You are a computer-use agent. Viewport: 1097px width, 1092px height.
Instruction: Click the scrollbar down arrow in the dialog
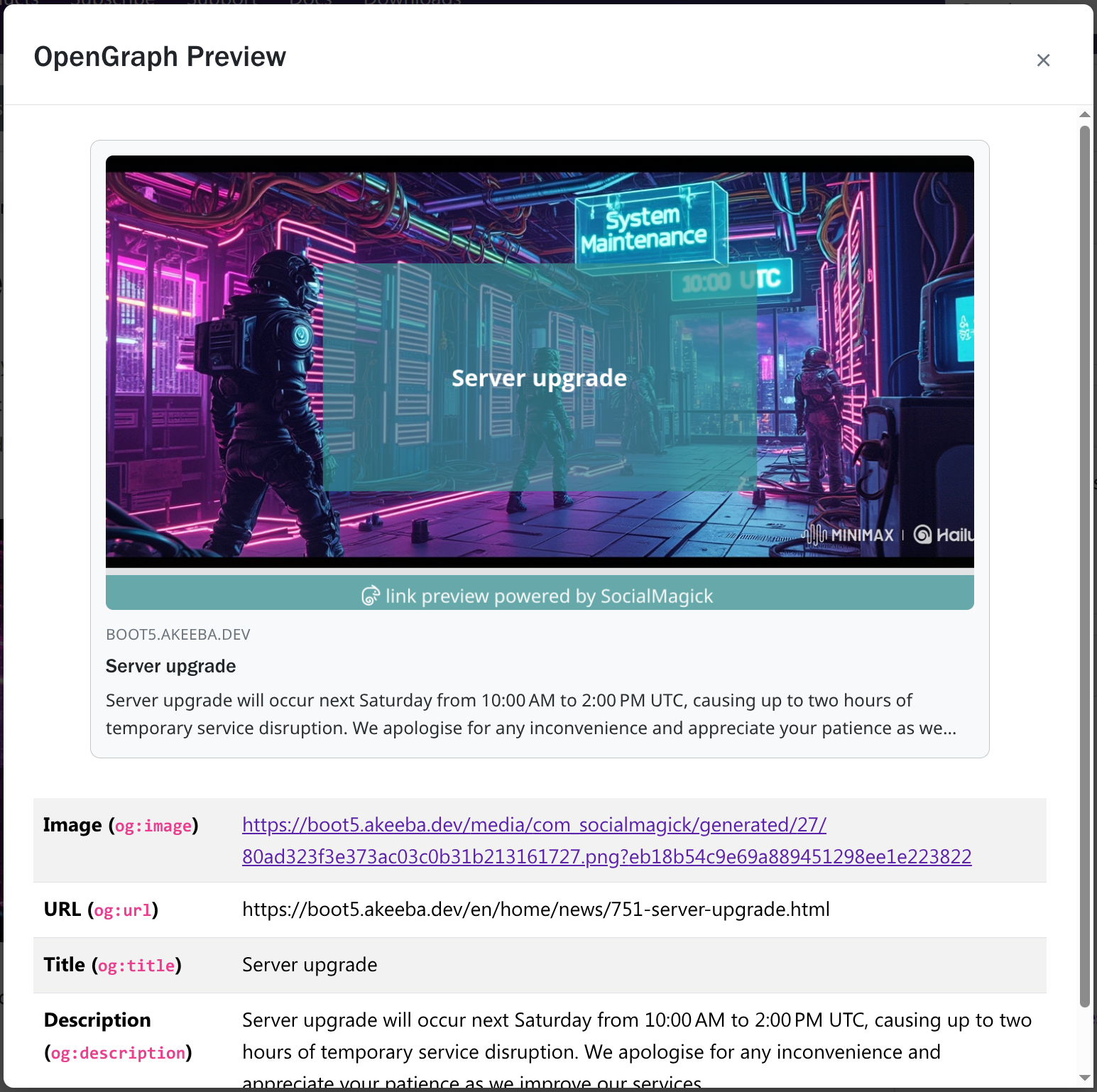[x=1084, y=1078]
